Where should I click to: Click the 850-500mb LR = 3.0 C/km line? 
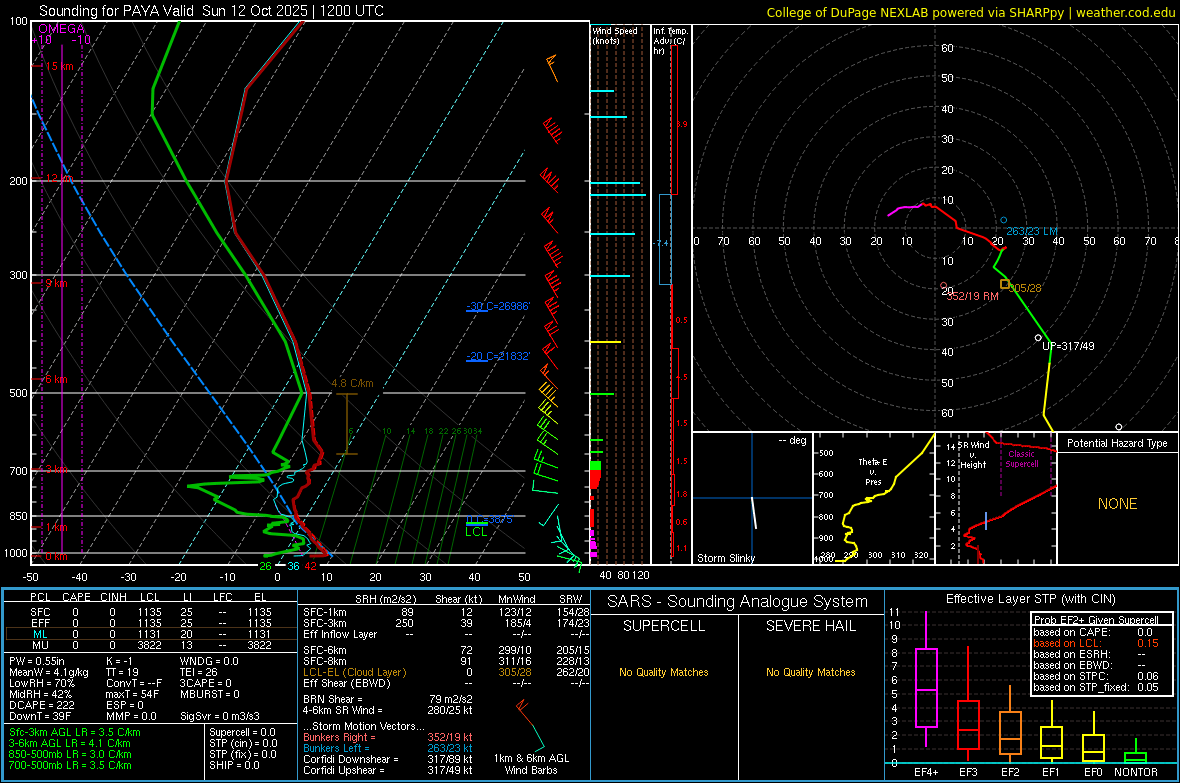(x=70, y=754)
